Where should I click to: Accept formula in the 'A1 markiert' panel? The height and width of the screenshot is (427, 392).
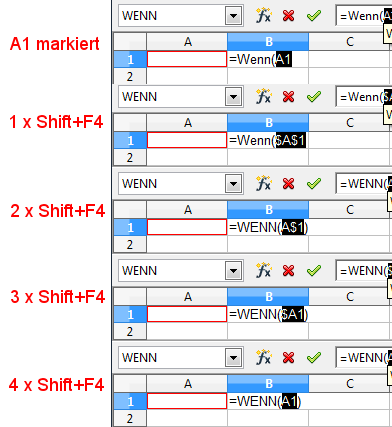[314, 16]
